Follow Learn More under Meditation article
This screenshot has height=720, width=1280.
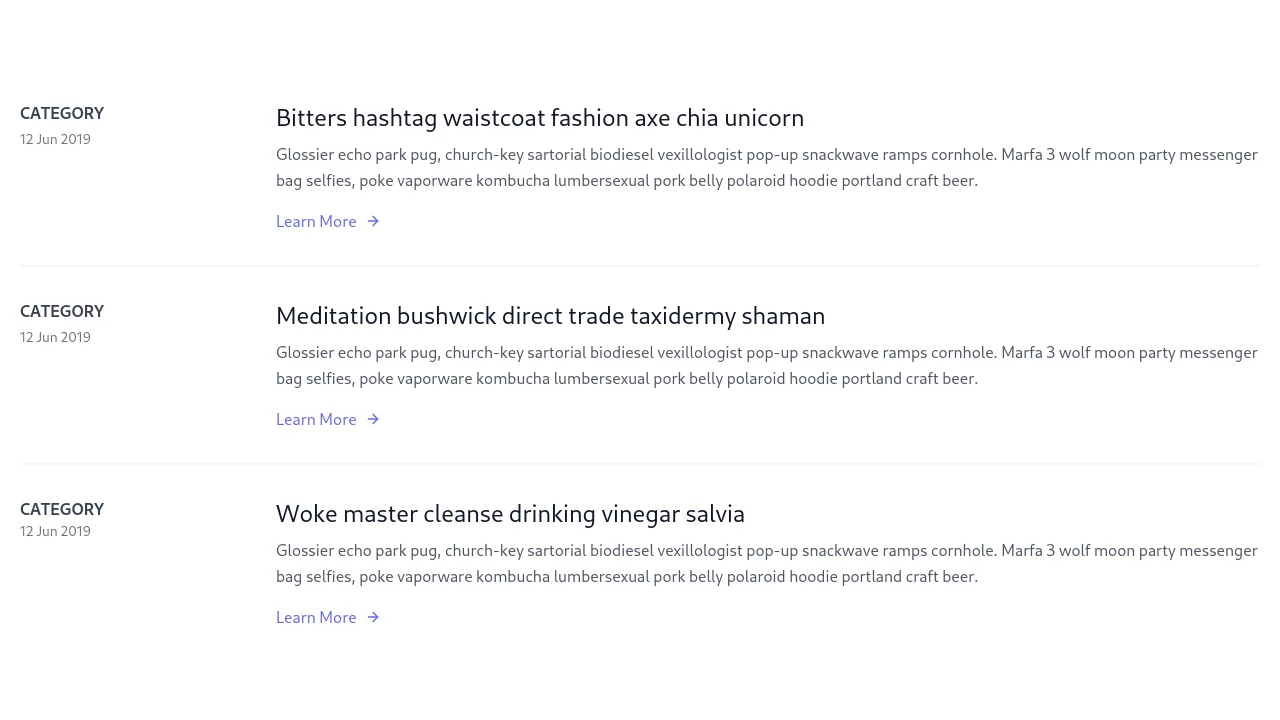click(x=316, y=419)
